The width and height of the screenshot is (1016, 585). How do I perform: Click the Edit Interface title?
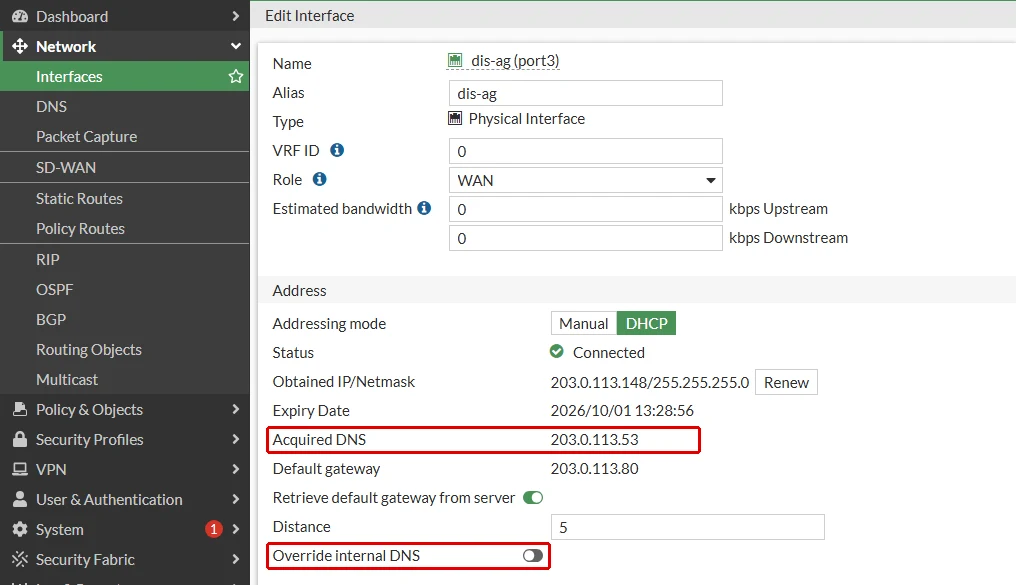(310, 16)
